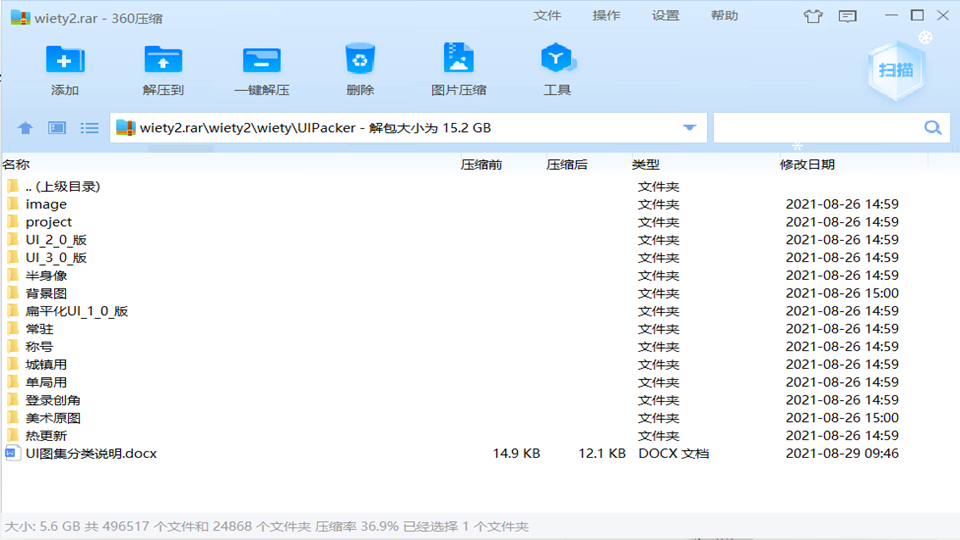960x540 pixels.
Task: Click the 删除 (delete) trash icon
Action: [360, 59]
